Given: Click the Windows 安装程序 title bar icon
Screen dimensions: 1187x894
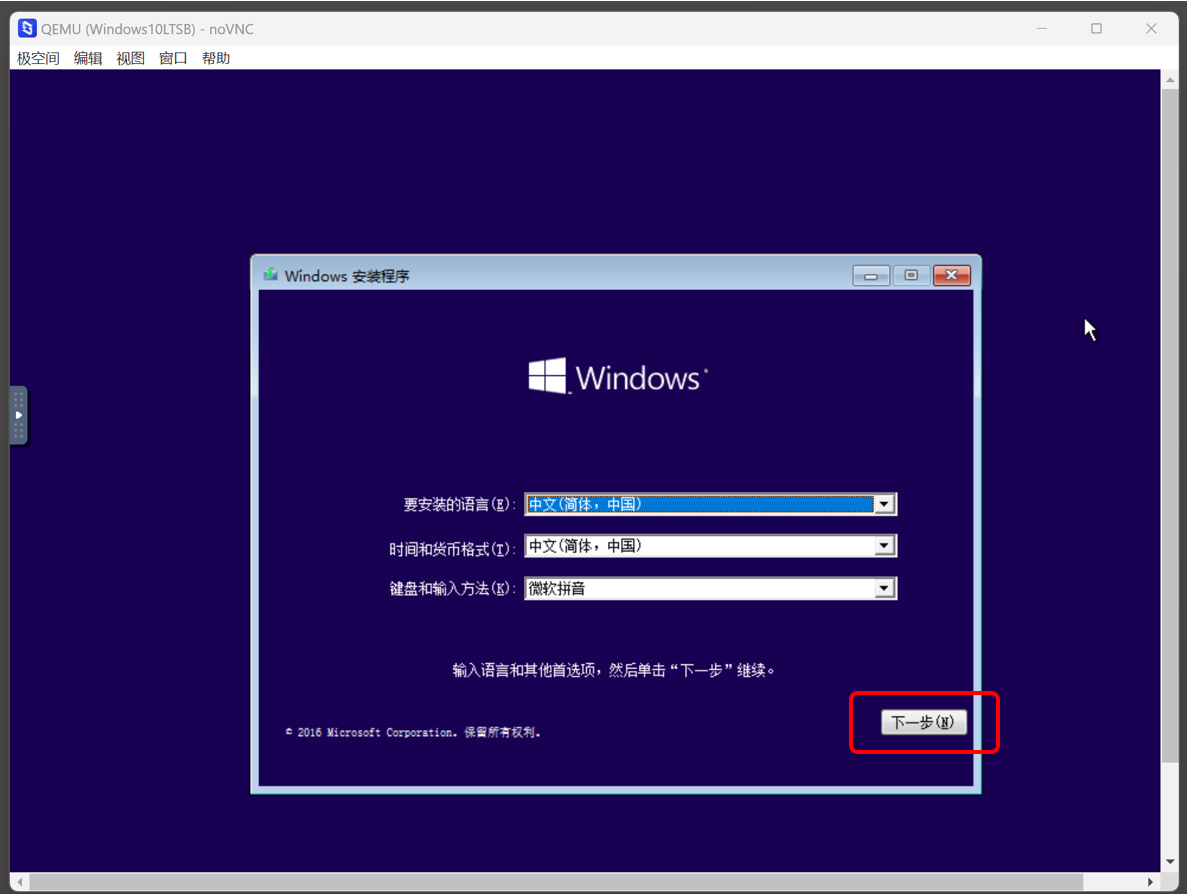Looking at the screenshot, I should pyautogui.click(x=269, y=275).
